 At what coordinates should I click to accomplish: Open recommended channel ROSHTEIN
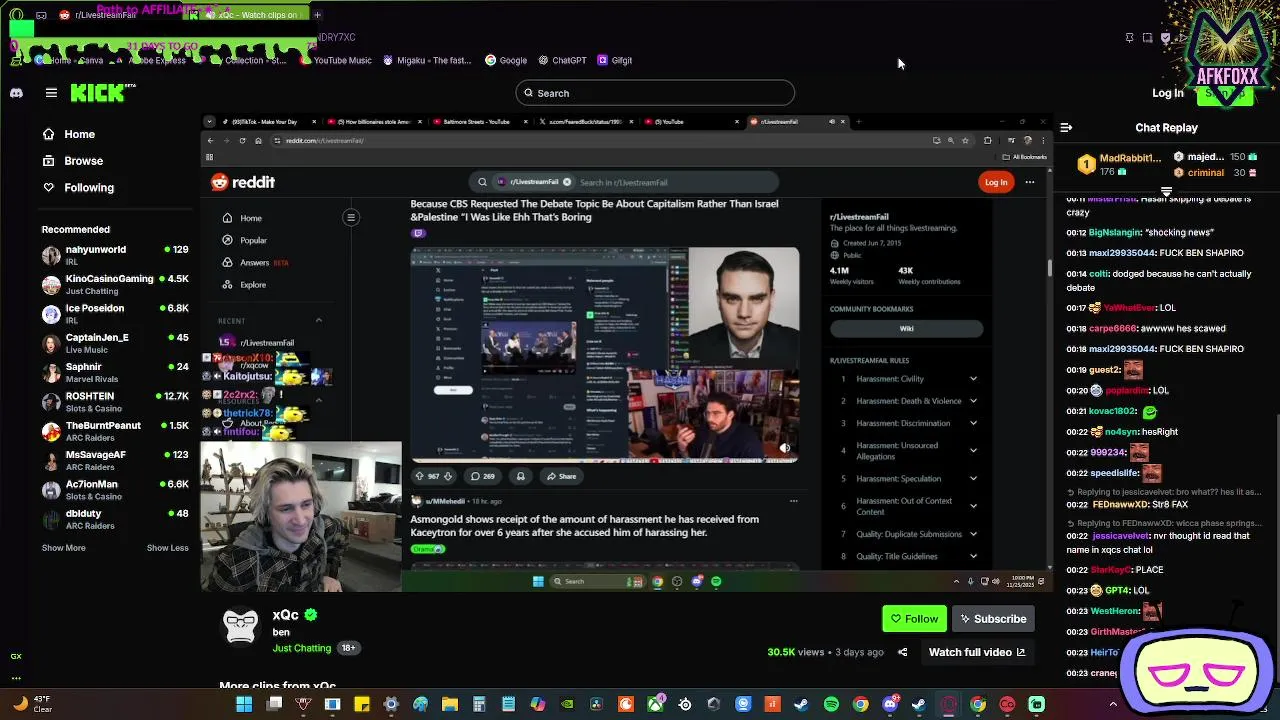[x=115, y=402]
